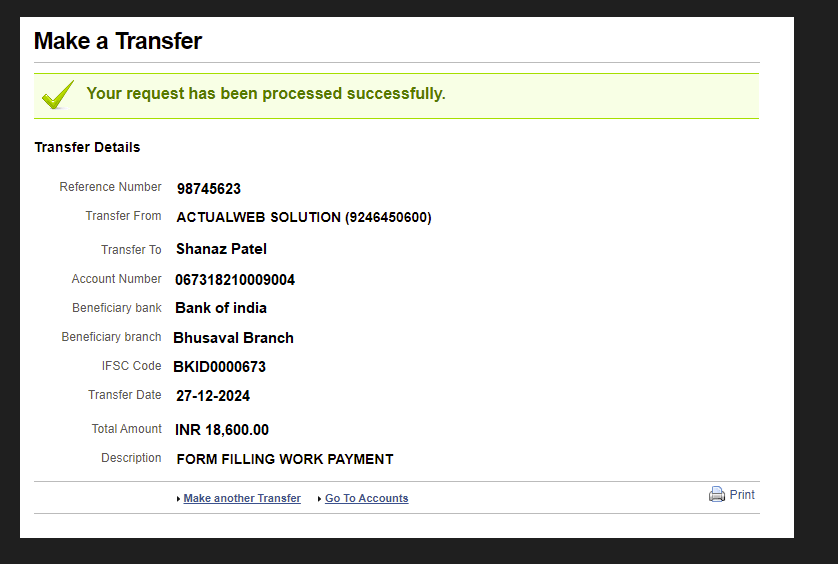
Task: Click the beneficiary name Shanaz Patel
Action: click(x=221, y=249)
